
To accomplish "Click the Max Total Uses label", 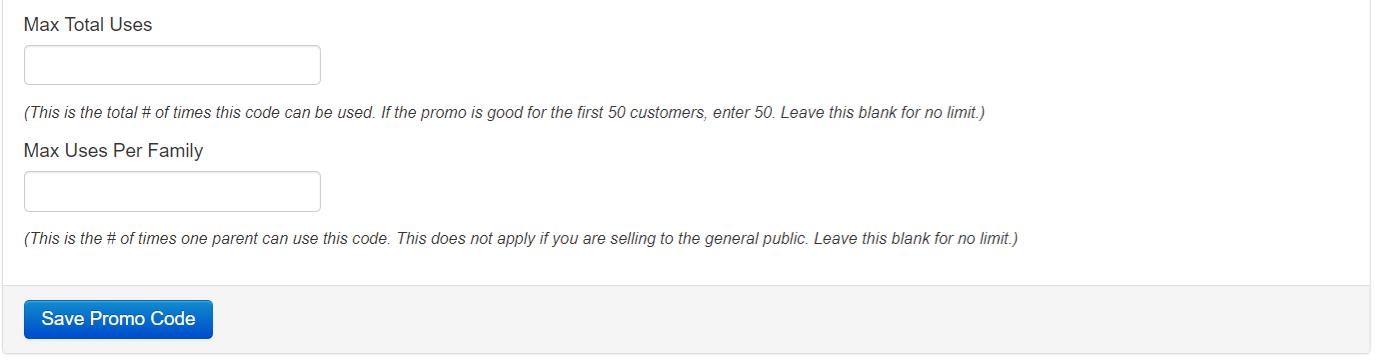I will click(x=88, y=25).
